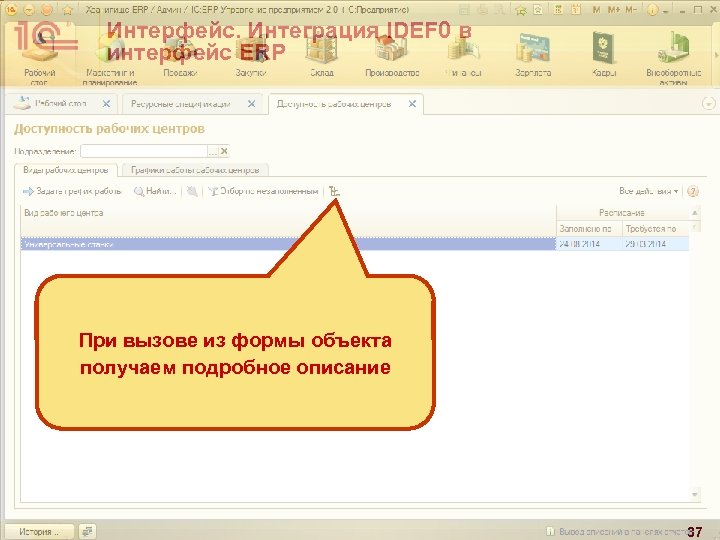The image size is (720, 540).
Task: Open the Все действия dropdown
Action: click(648, 191)
